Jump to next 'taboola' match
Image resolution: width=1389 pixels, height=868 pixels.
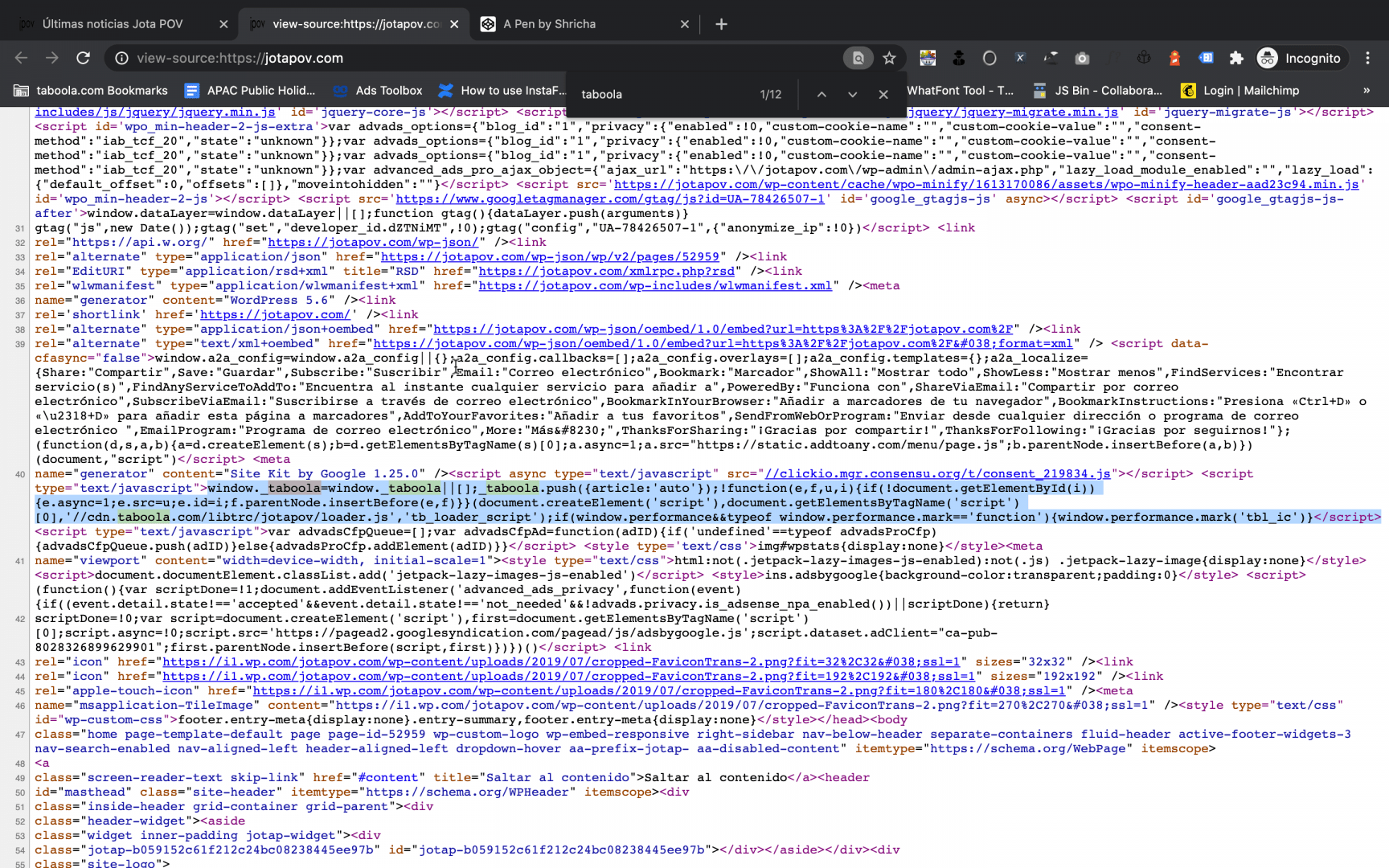click(x=852, y=94)
